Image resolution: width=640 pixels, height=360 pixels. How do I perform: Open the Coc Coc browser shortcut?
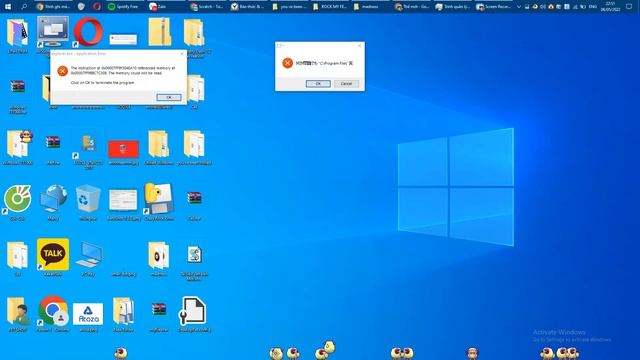[x=18, y=200]
